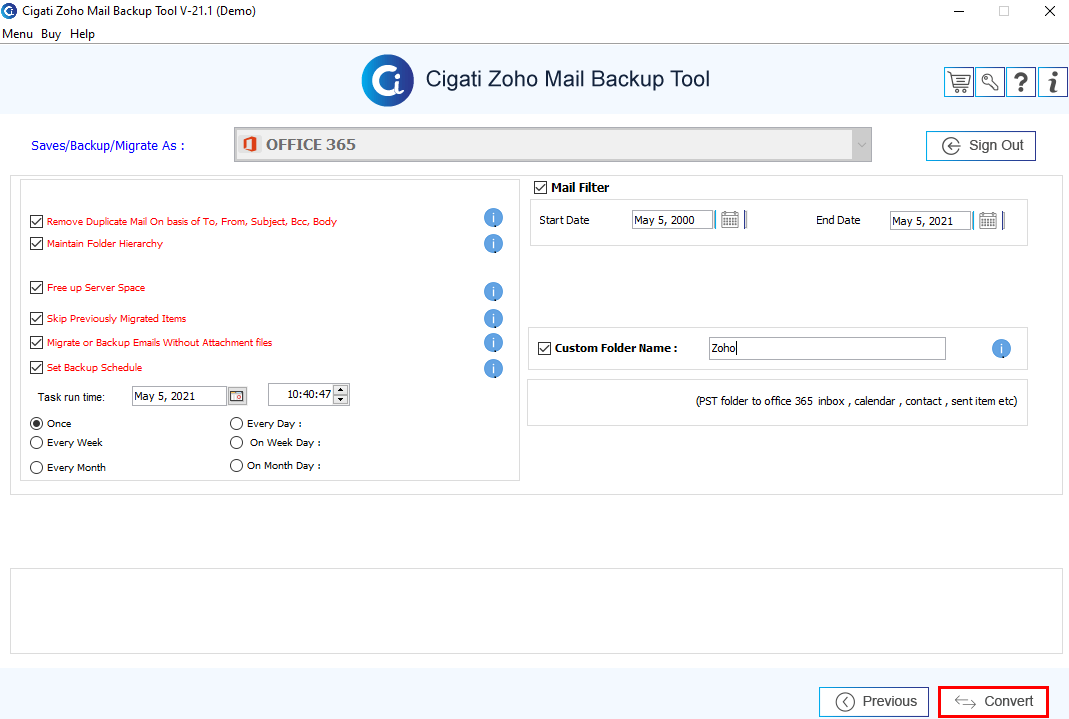Click the Custom Folder Name text field
This screenshot has height=719, width=1069.
pos(827,348)
